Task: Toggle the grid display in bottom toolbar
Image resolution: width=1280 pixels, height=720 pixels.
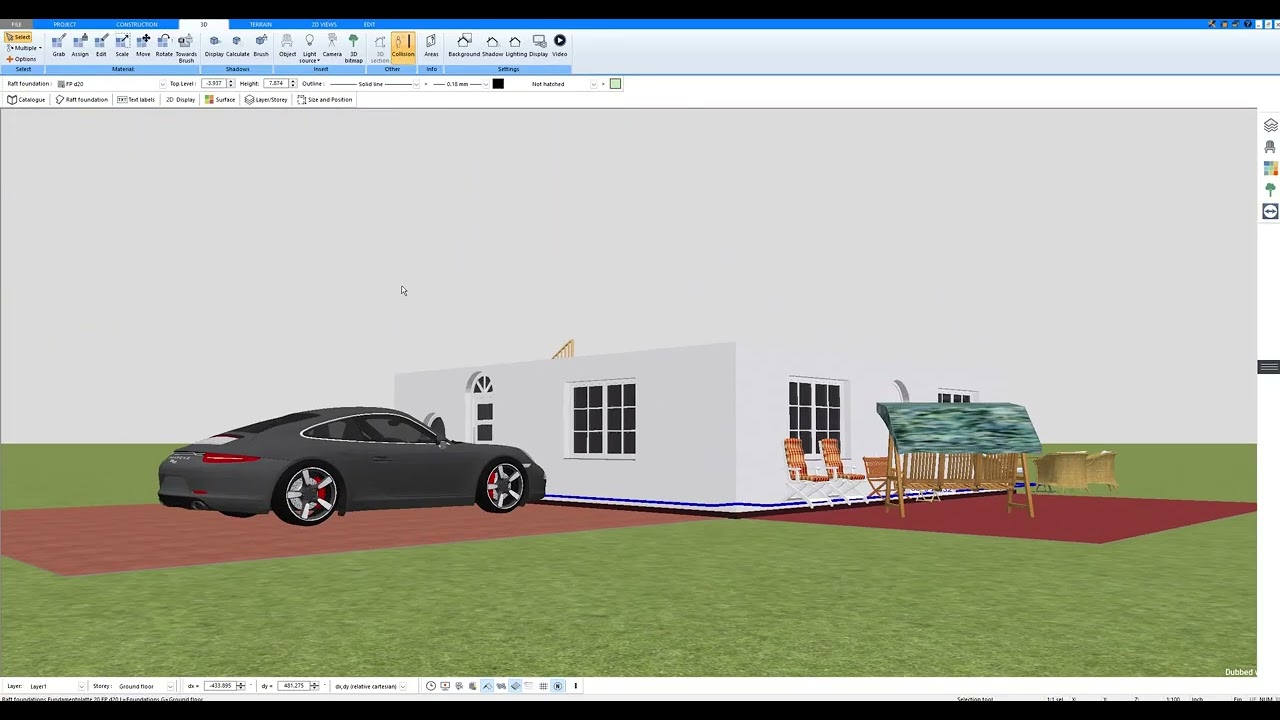Action: (543, 686)
